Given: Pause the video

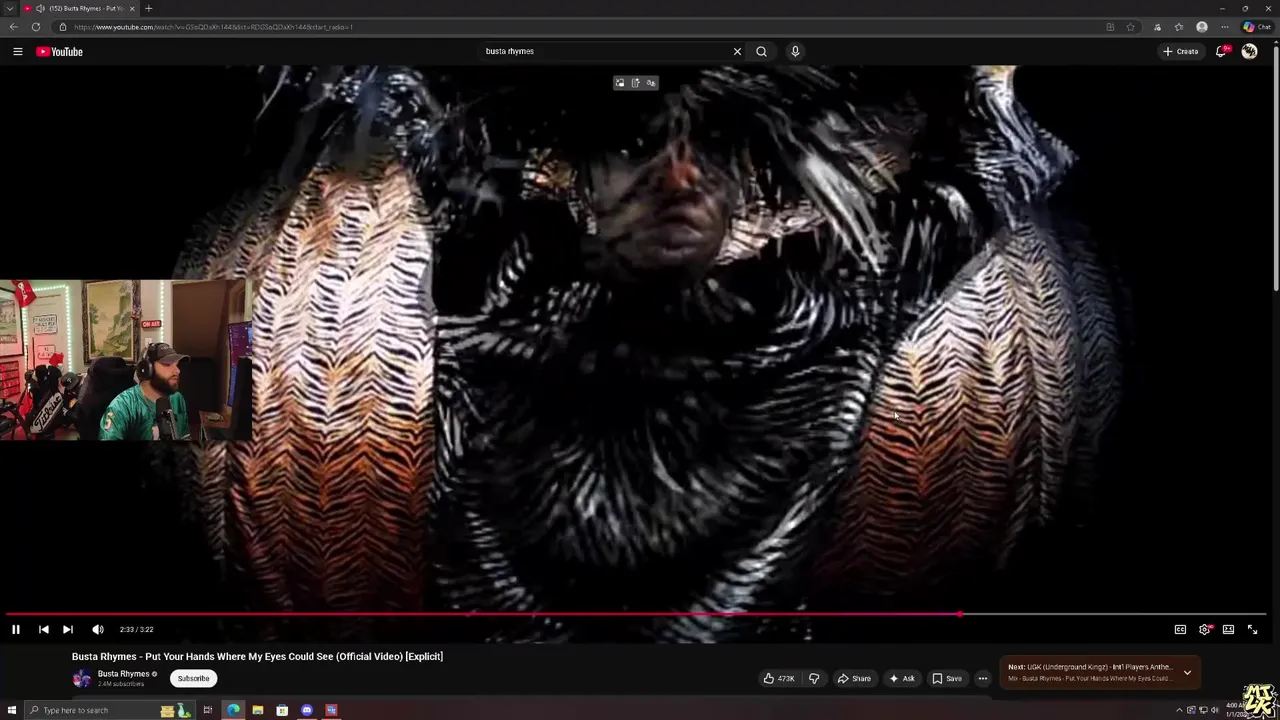Looking at the screenshot, I should click(x=16, y=629).
